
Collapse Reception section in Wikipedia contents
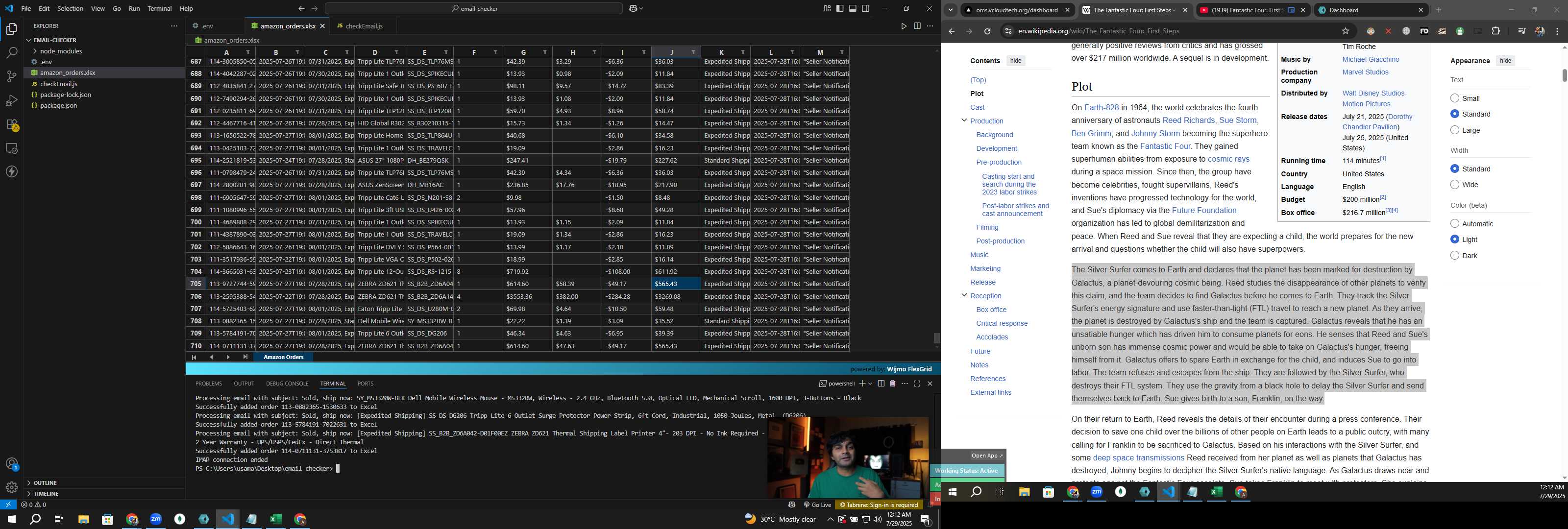tap(963, 295)
